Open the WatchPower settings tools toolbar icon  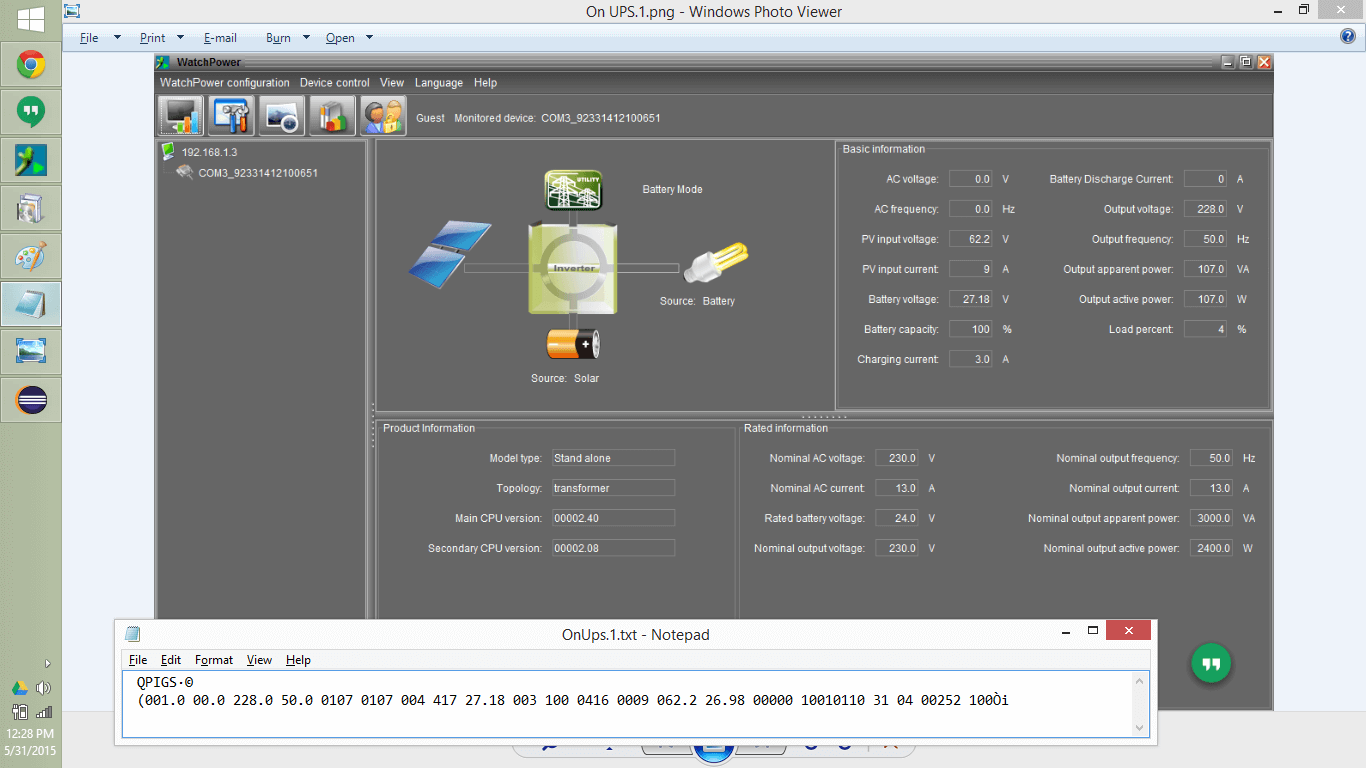231,116
